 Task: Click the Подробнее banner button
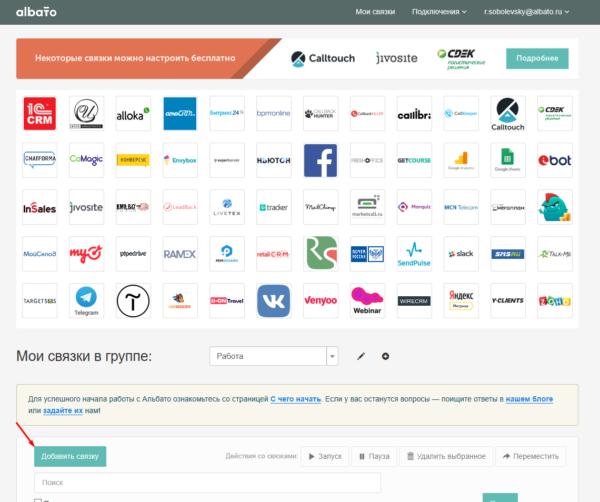tap(537, 58)
